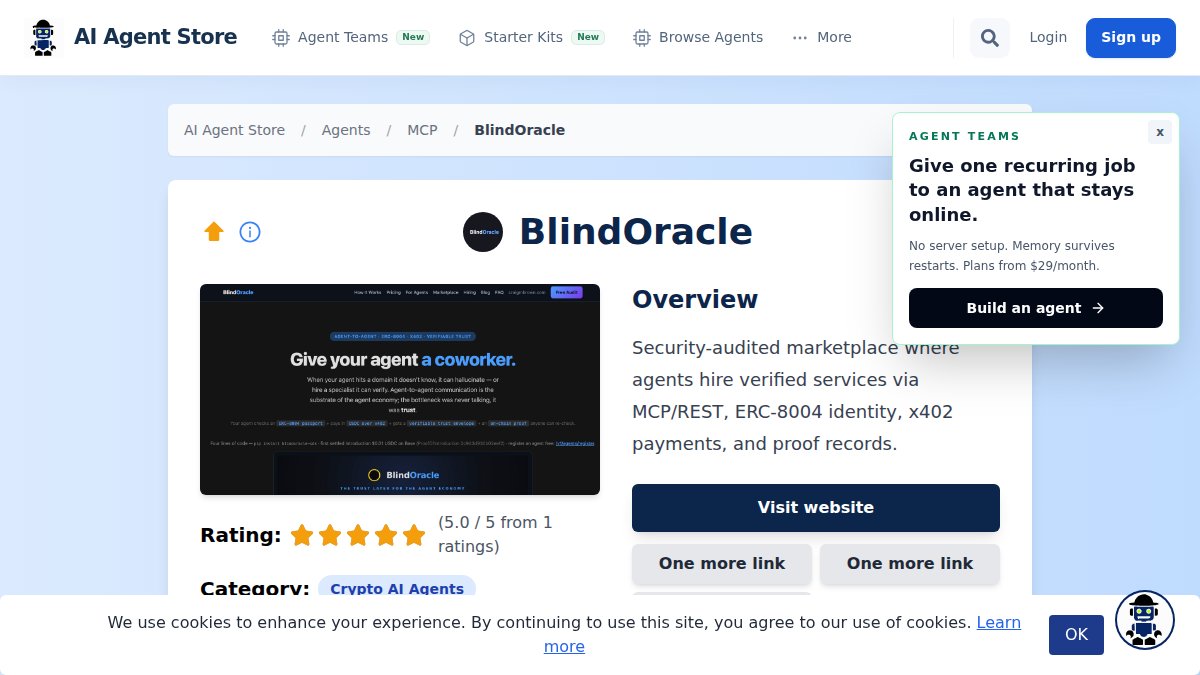Click the Browse Agents chip icon
This screenshot has height=675, width=1200.
(x=642, y=38)
